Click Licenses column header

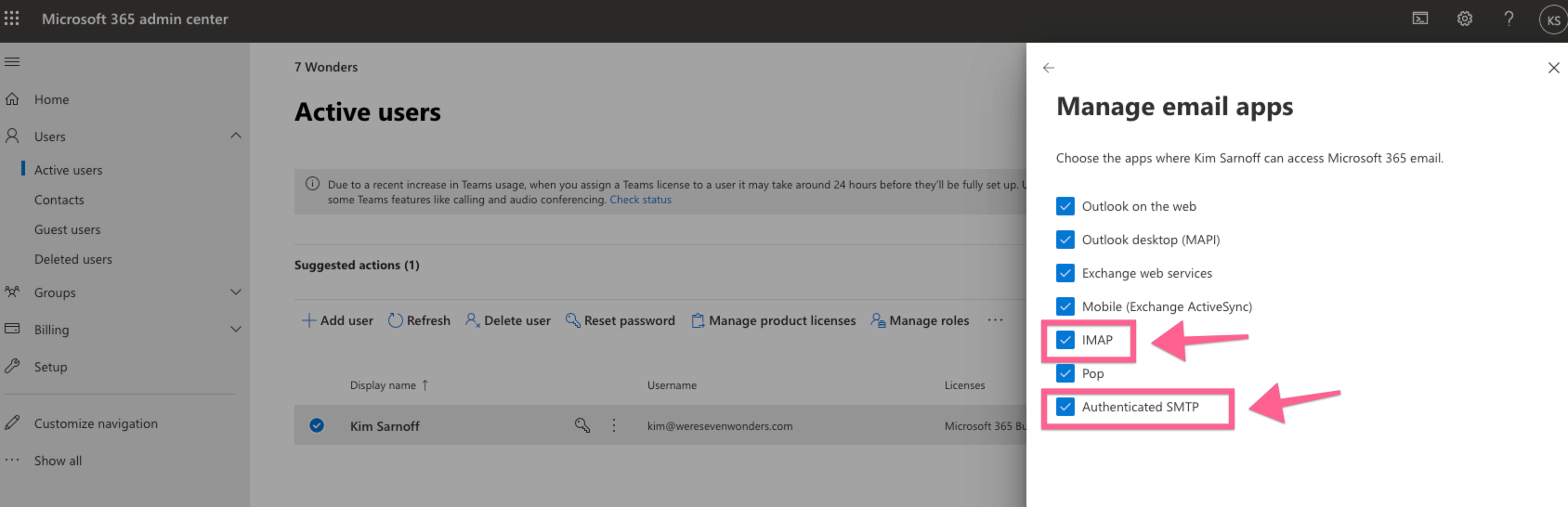tap(965, 385)
